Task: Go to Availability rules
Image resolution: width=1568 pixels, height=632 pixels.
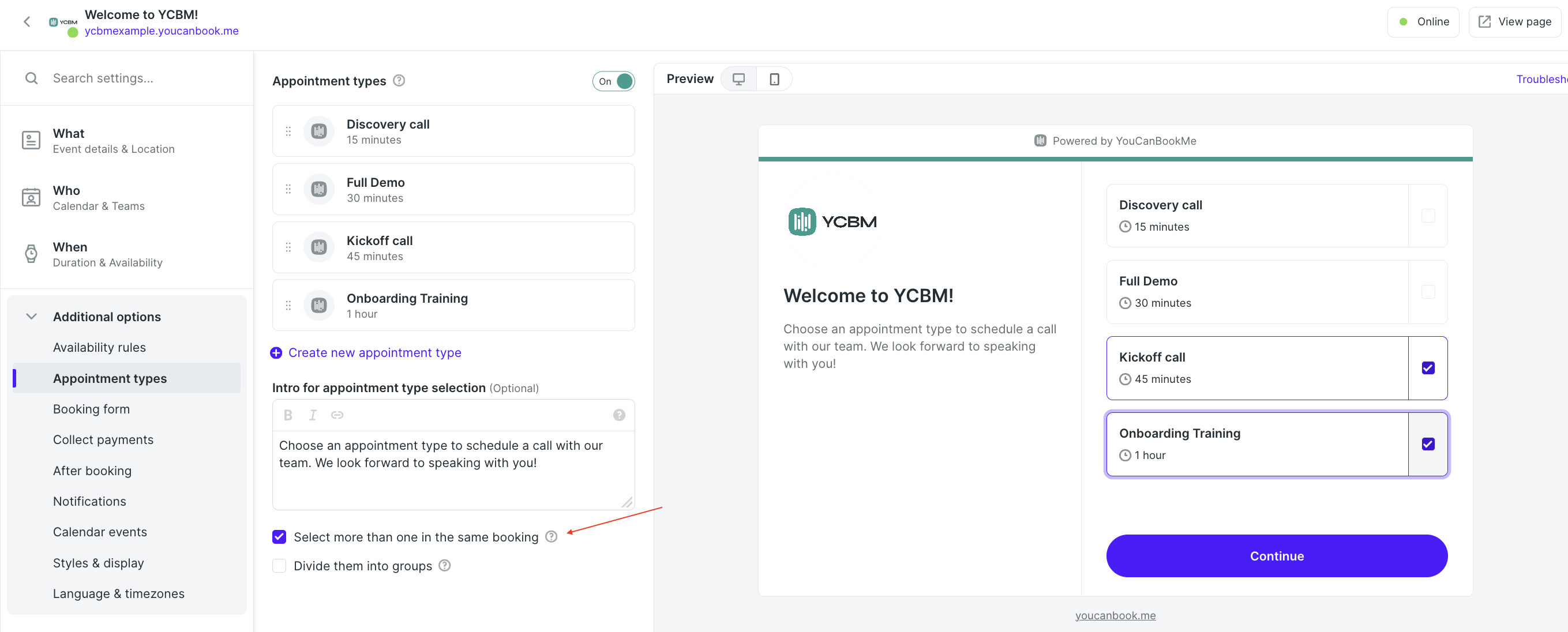Action: click(99, 348)
